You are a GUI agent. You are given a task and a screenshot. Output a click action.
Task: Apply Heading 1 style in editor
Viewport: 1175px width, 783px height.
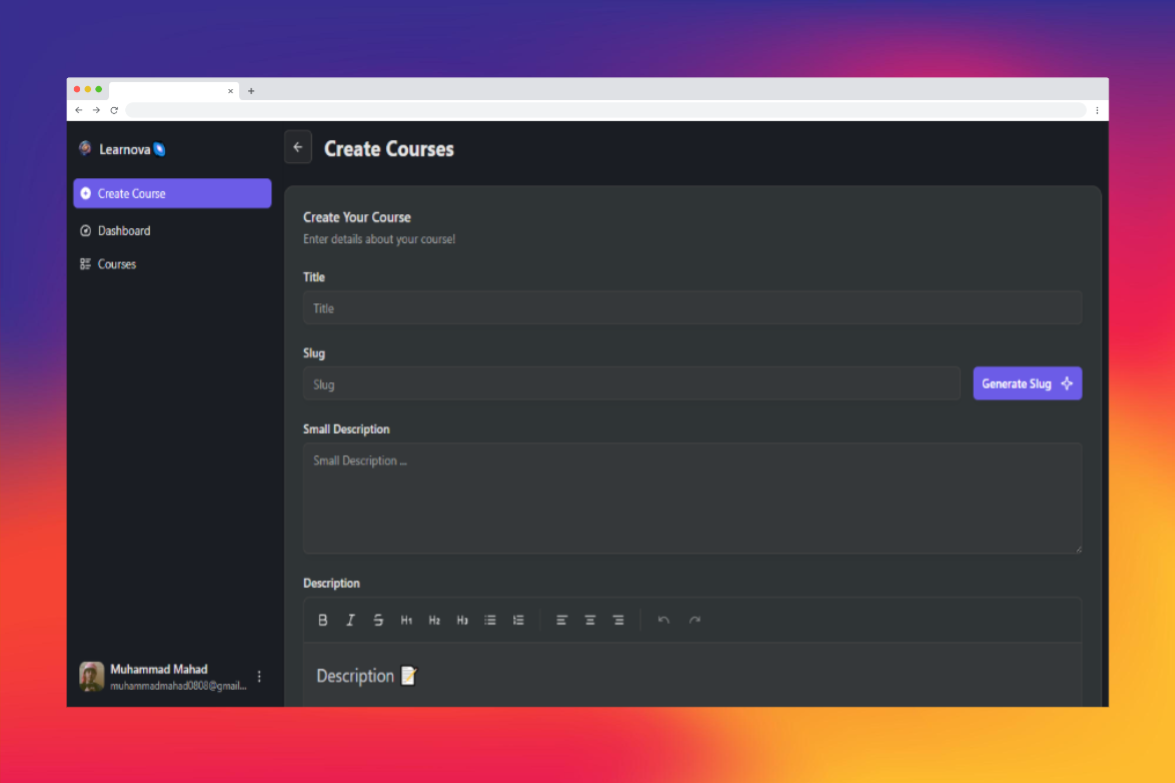coord(406,620)
